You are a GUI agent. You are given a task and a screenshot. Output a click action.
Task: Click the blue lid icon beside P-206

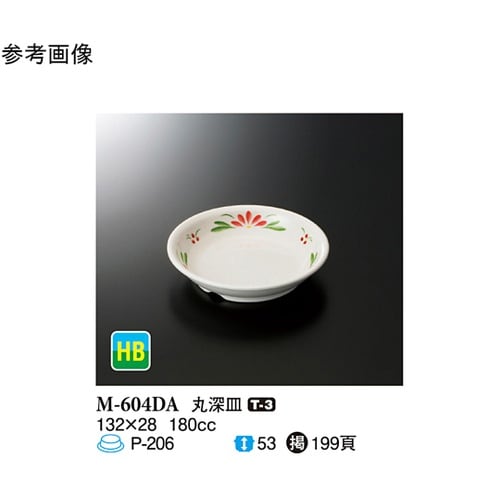110,444
